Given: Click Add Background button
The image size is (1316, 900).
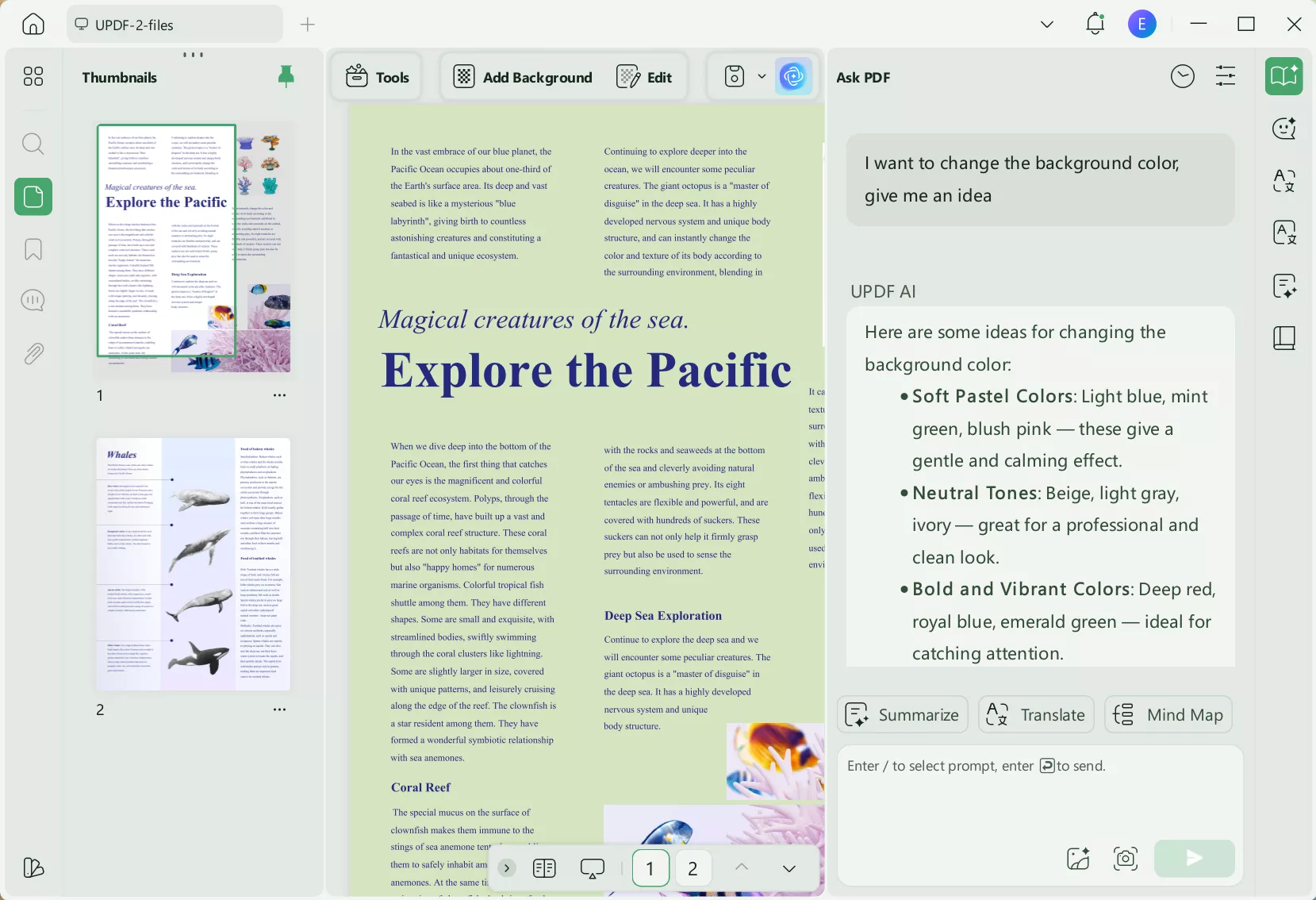Looking at the screenshot, I should (x=523, y=77).
